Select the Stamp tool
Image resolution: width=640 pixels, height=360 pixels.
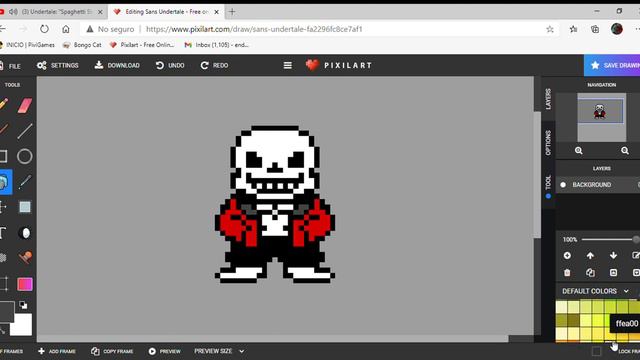pos(25,258)
